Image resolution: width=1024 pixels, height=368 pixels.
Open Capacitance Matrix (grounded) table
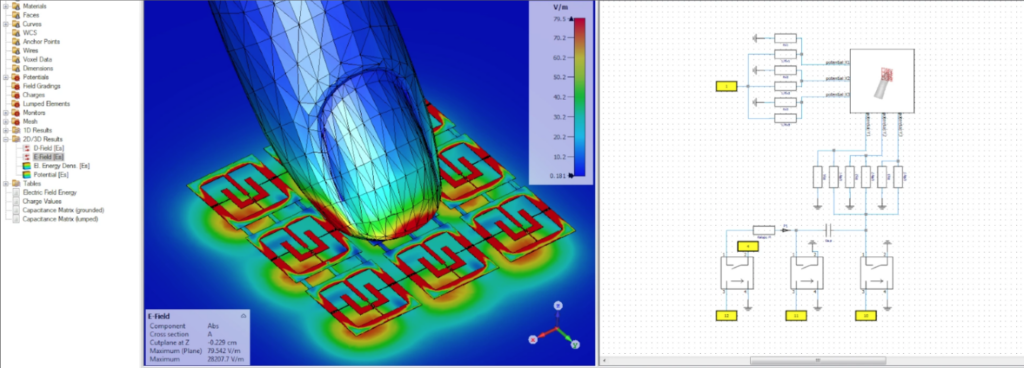(63, 210)
